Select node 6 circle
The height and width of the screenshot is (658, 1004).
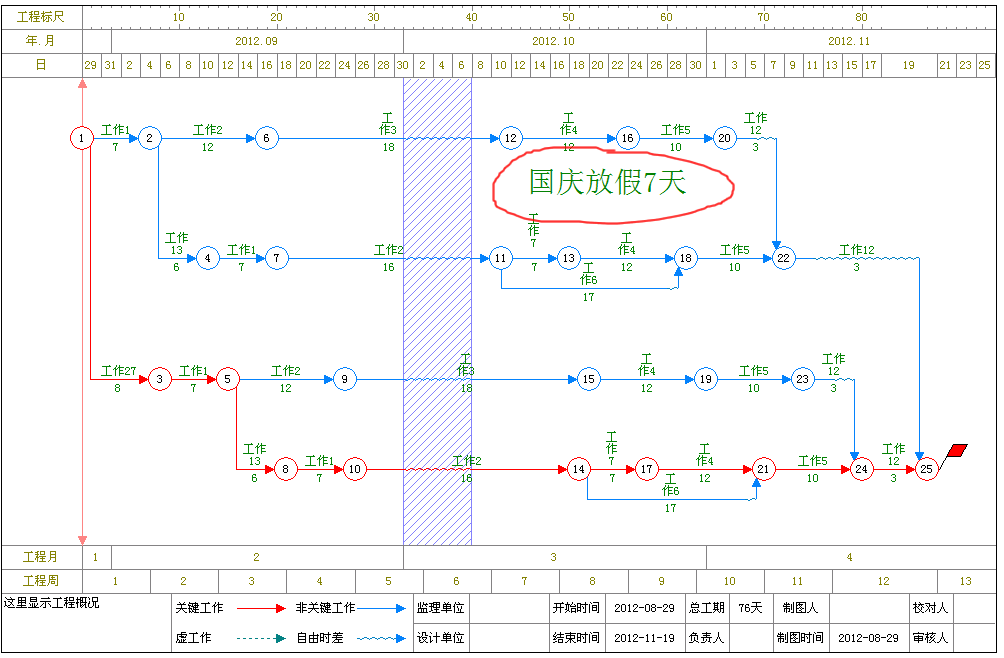pos(266,138)
